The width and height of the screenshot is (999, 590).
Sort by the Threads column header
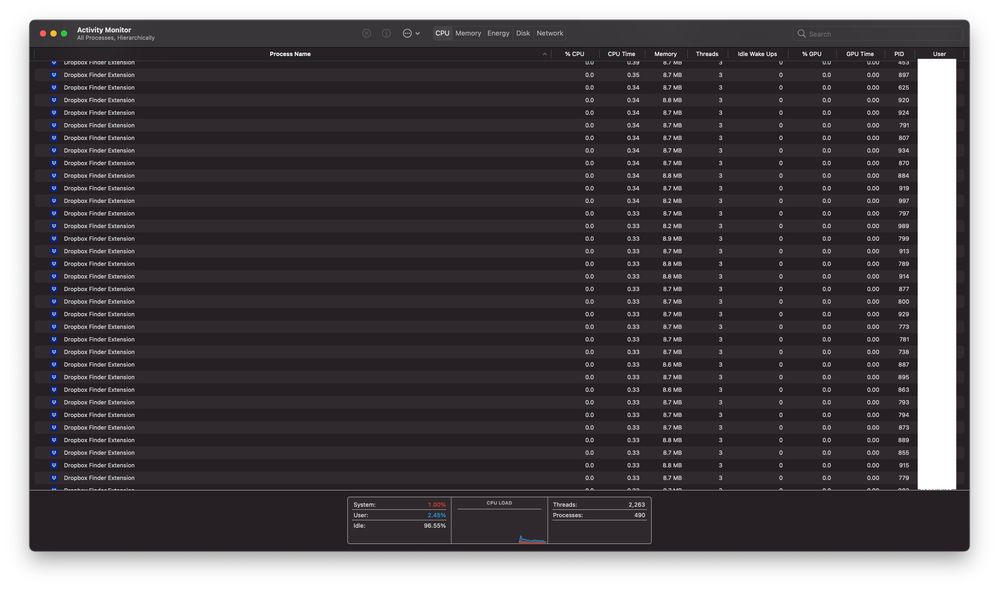pyautogui.click(x=706, y=54)
